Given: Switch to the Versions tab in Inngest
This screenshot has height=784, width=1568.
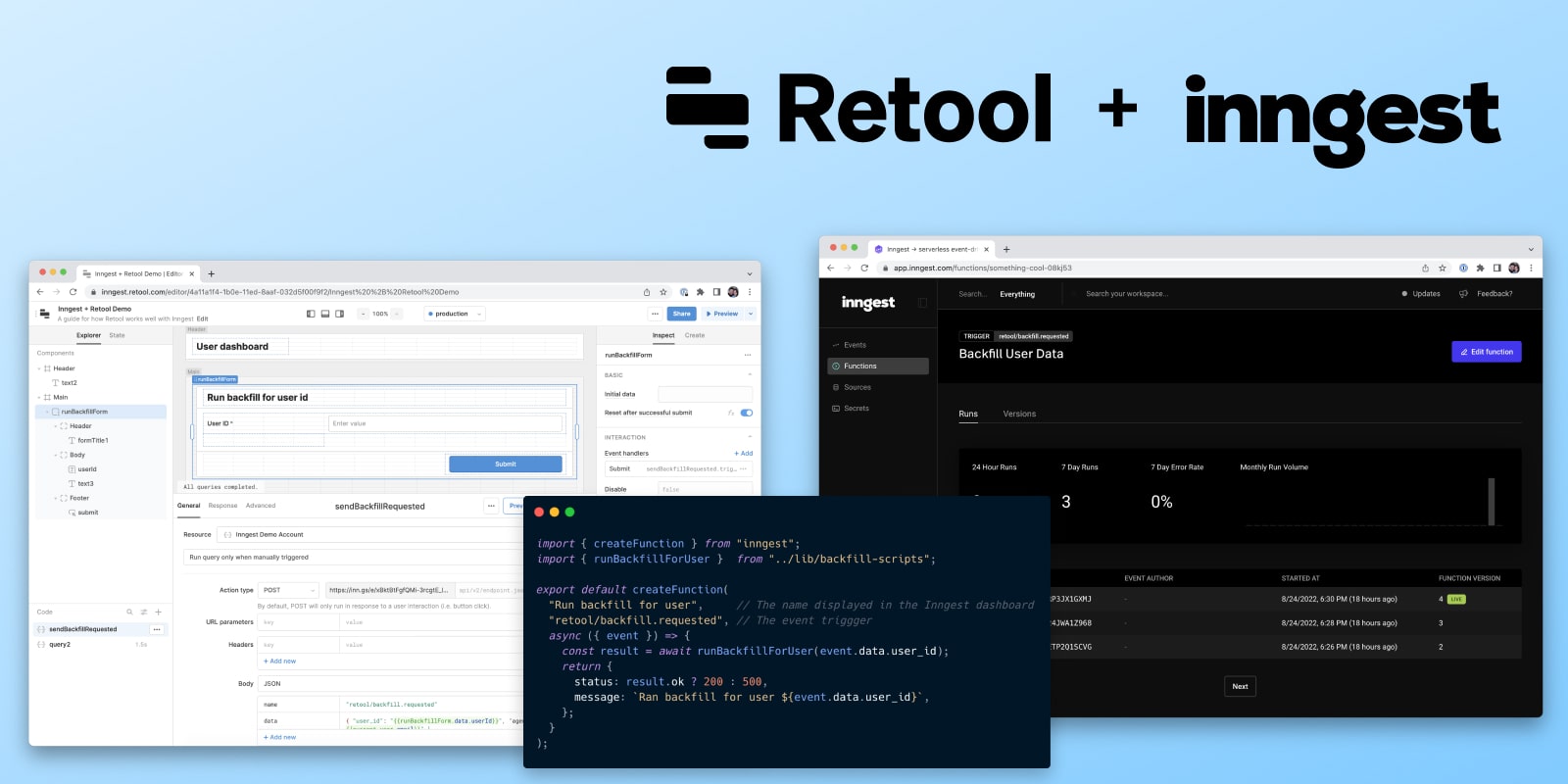Looking at the screenshot, I should pyautogui.click(x=1019, y=414).
